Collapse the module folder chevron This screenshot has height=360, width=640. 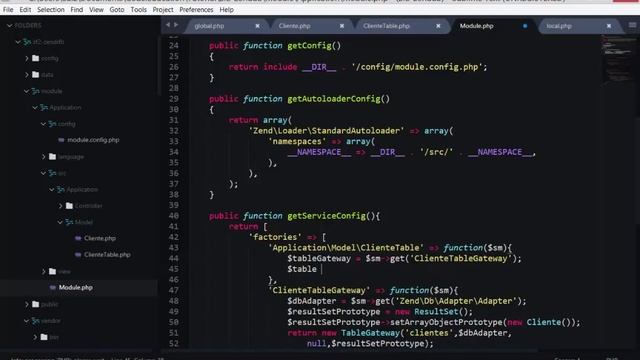tap(27, 91)
